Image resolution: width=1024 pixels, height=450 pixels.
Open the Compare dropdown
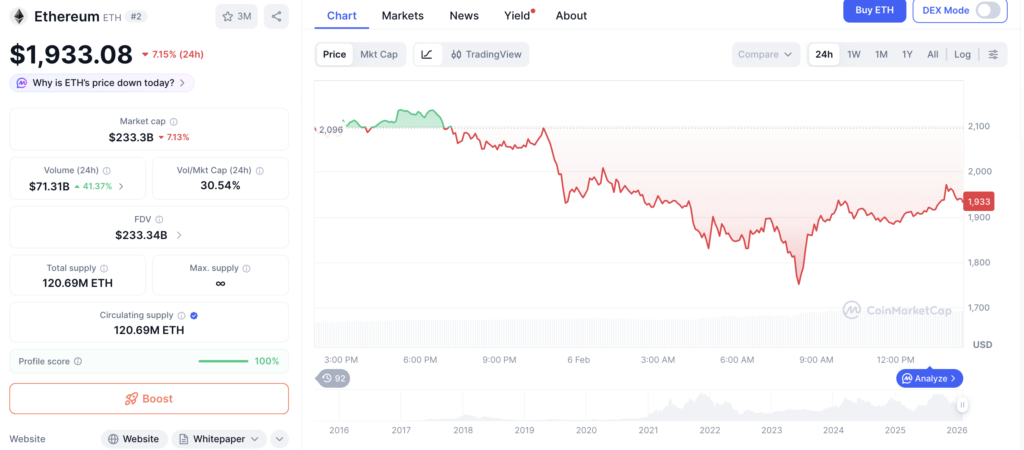pos(765,55)
